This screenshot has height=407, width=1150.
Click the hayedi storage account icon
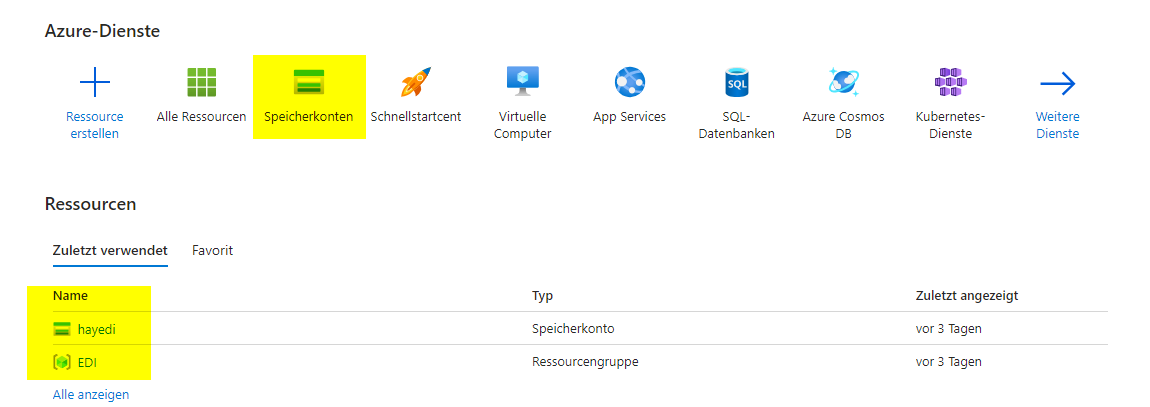[63, 328]
